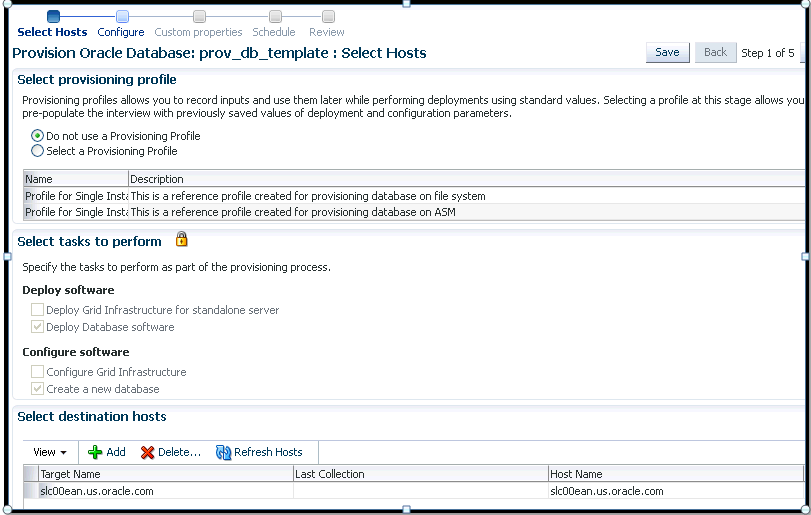811x515 pixels.
Task: Click the Refresh Hosts label
Action: point(268,452)
